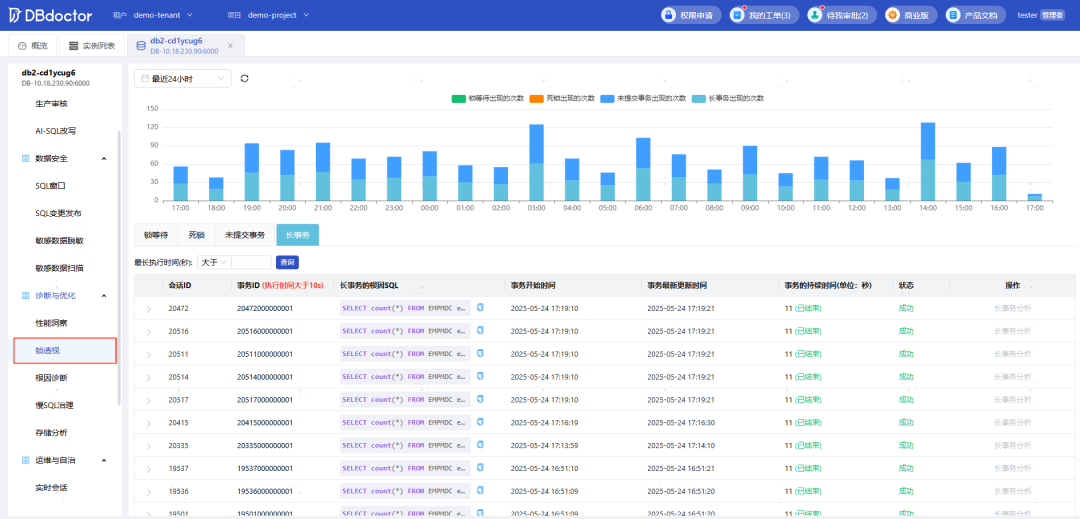
Task: Copy SQL icon for session 19537
Action: click(x=480, y=467)
